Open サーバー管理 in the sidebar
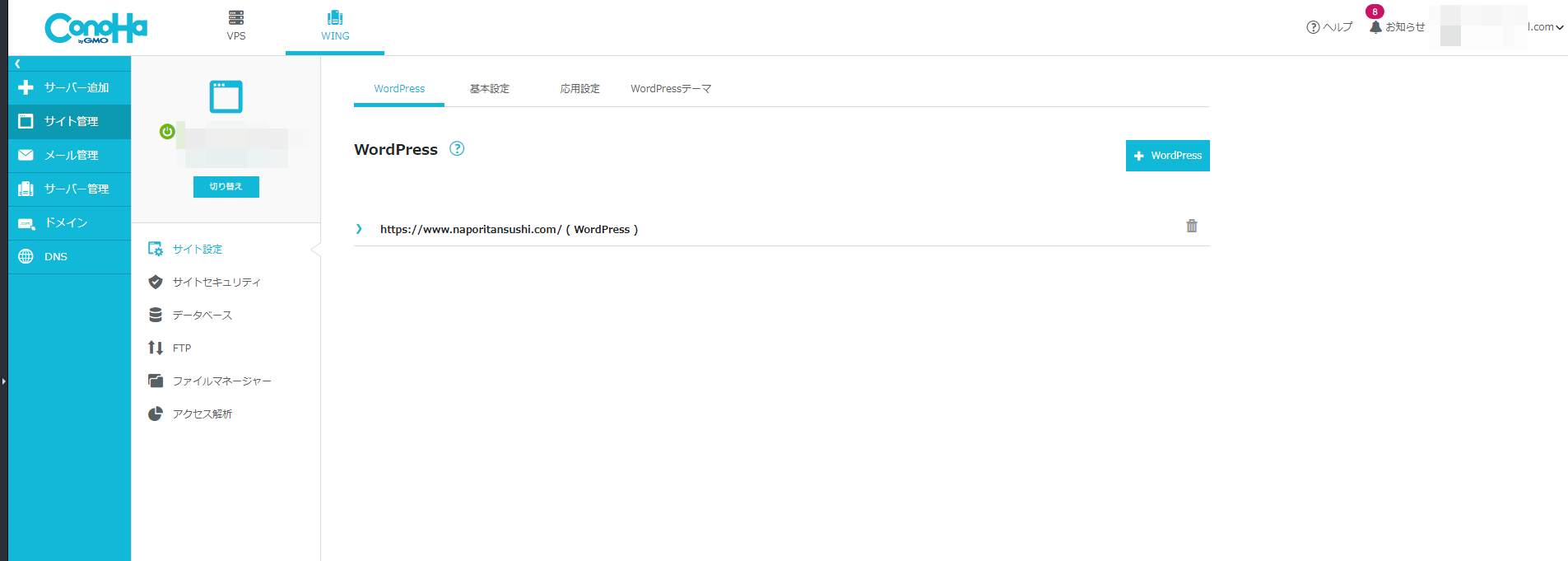This screenshot has height=561, width=1568. (x=69, y=189)
